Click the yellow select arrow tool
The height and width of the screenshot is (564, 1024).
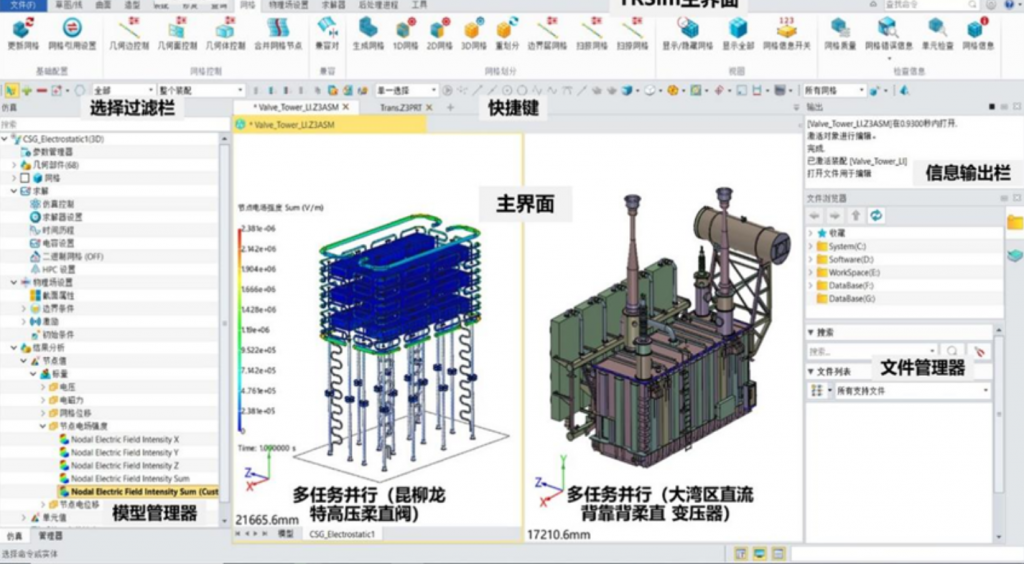[x=11, y=90]
